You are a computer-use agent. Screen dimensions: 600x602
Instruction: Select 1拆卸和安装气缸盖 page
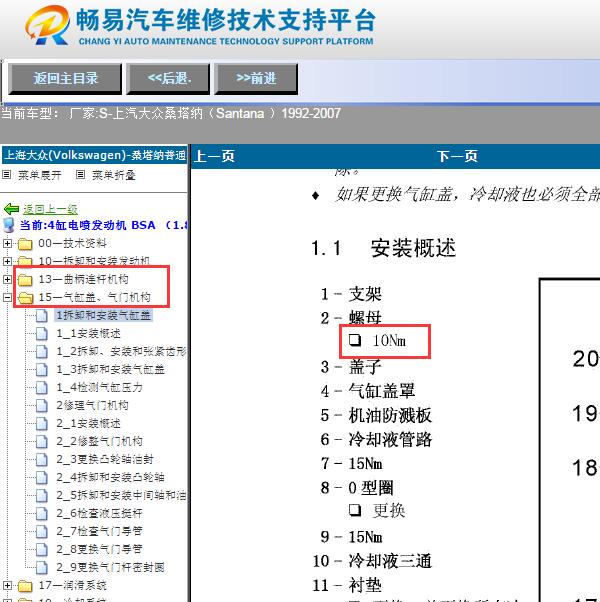[x=104, y=316]
